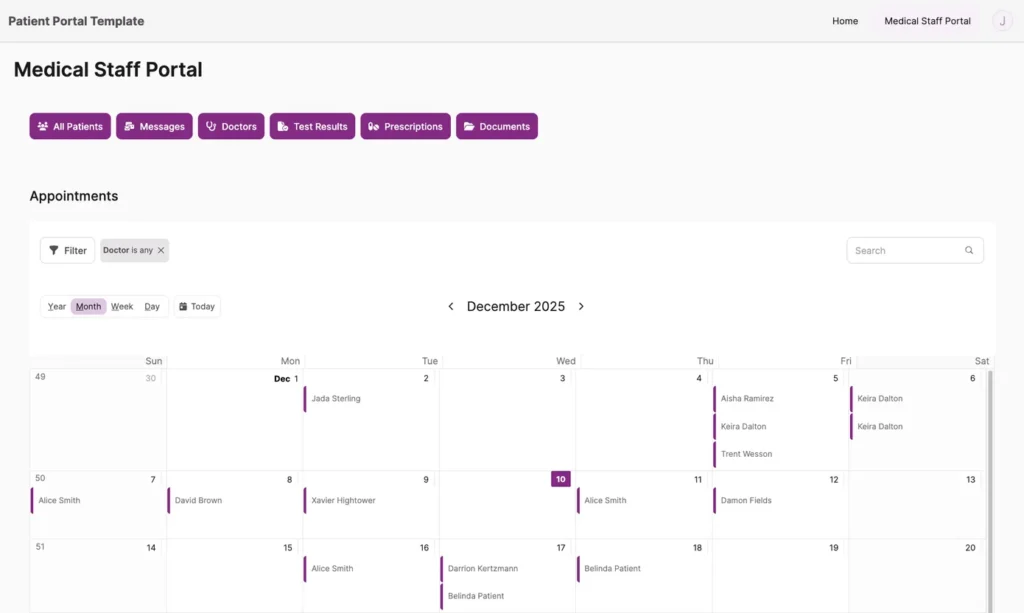Click the All Patients users icon
The height and width of the screenshot is (613, 1024).
pos(43,127)
